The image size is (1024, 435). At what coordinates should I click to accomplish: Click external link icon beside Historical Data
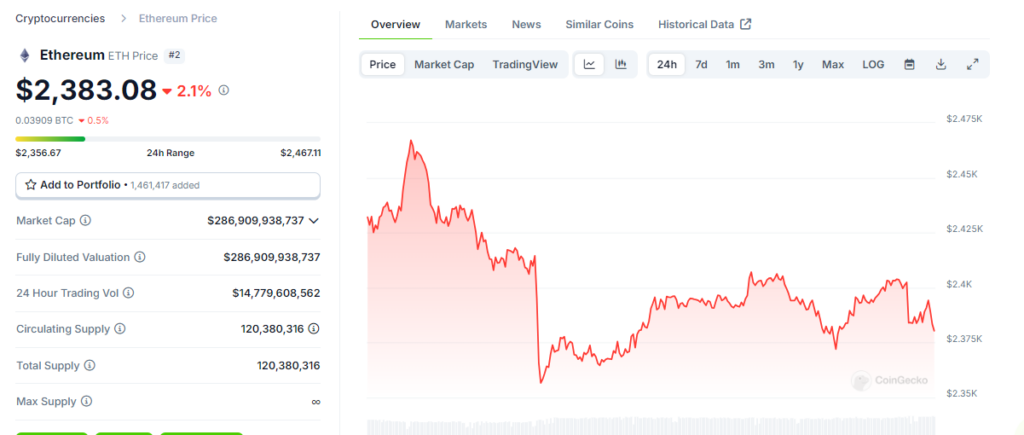[746, 24]
